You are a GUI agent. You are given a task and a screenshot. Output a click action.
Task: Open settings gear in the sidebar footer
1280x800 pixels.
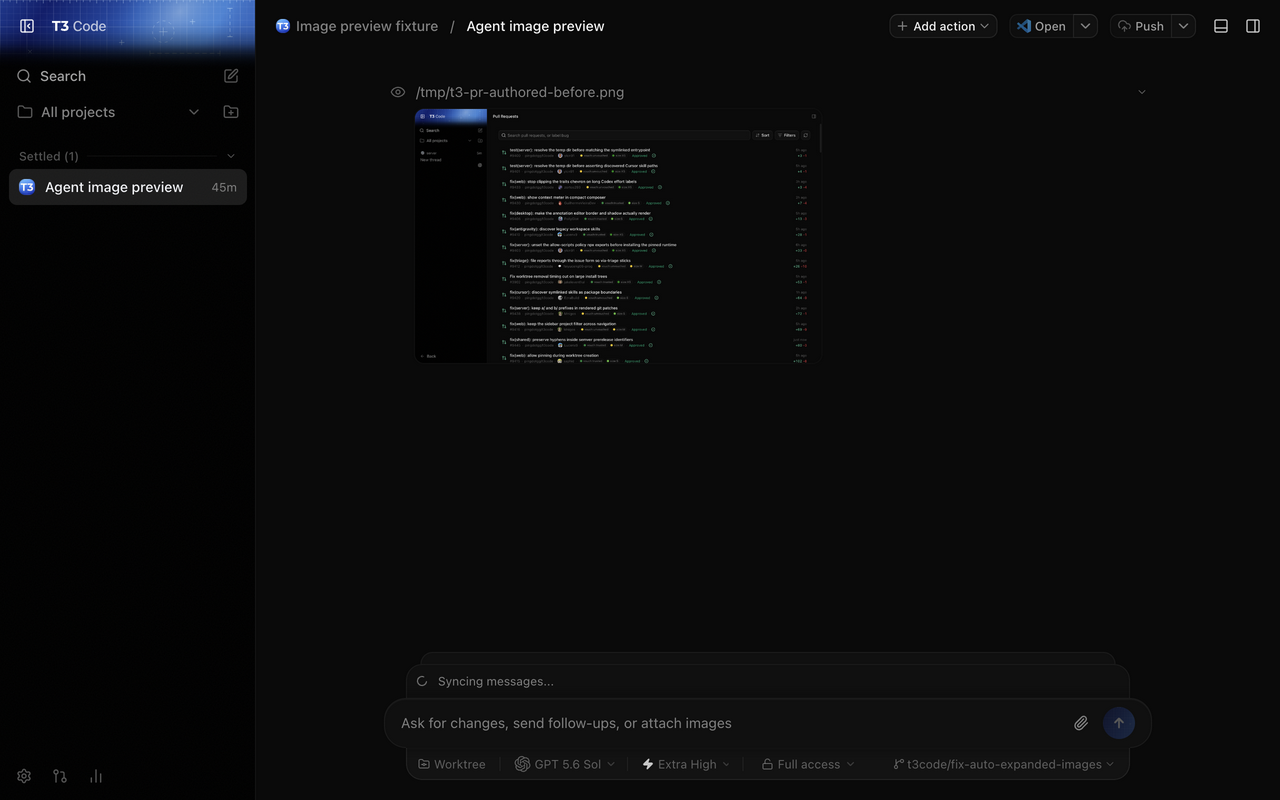[x=24, y=776]
